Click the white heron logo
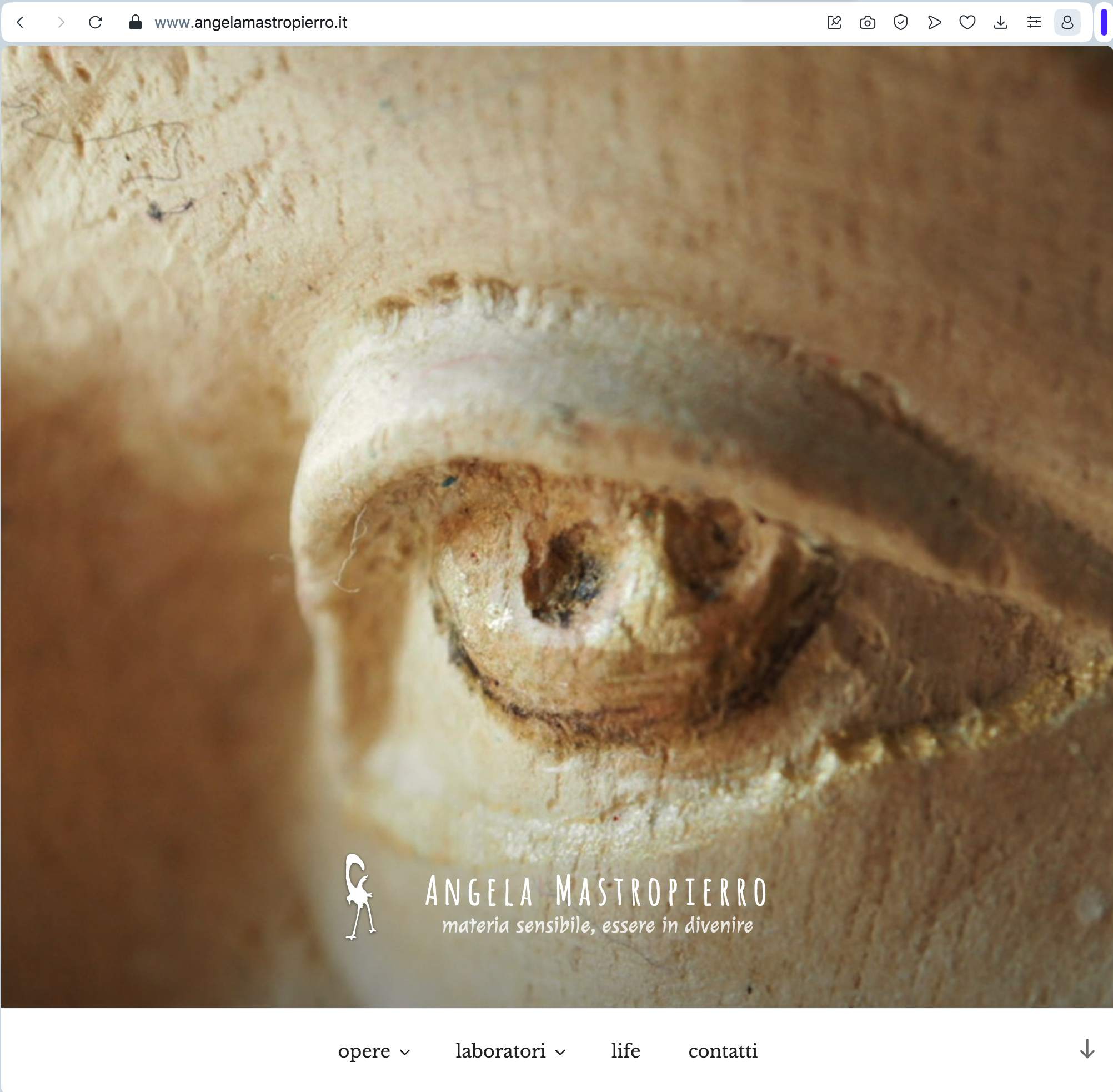The width and height of the screenshot is (1113, 1092). (x=359, y=896)
